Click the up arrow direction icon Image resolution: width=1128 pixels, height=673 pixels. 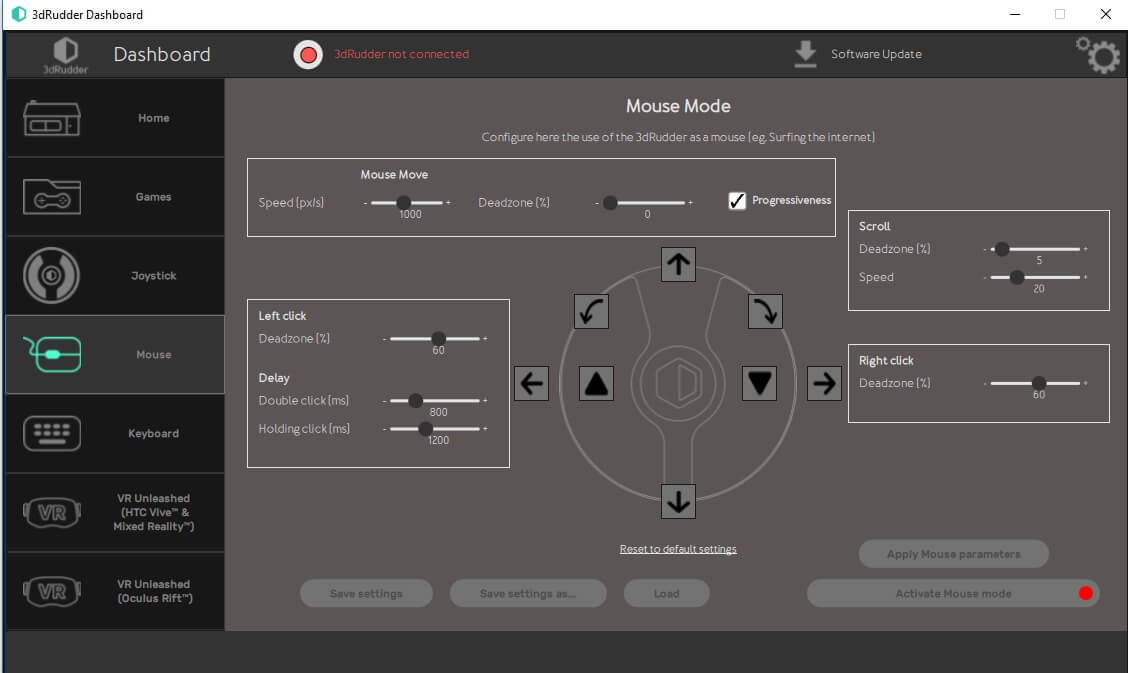coord(678,264)
